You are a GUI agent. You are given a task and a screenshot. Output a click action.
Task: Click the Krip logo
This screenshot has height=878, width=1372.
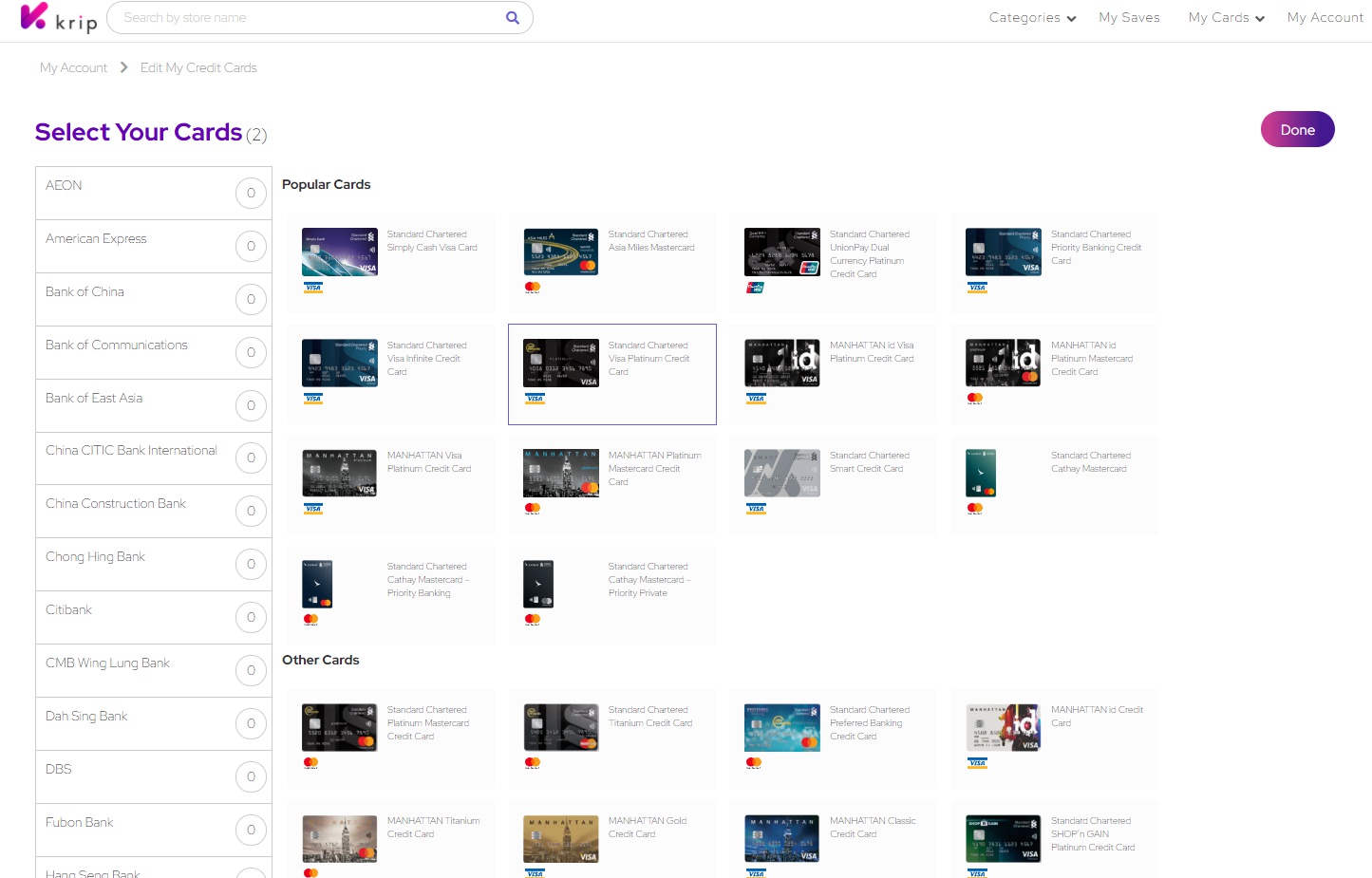point(59,17)
